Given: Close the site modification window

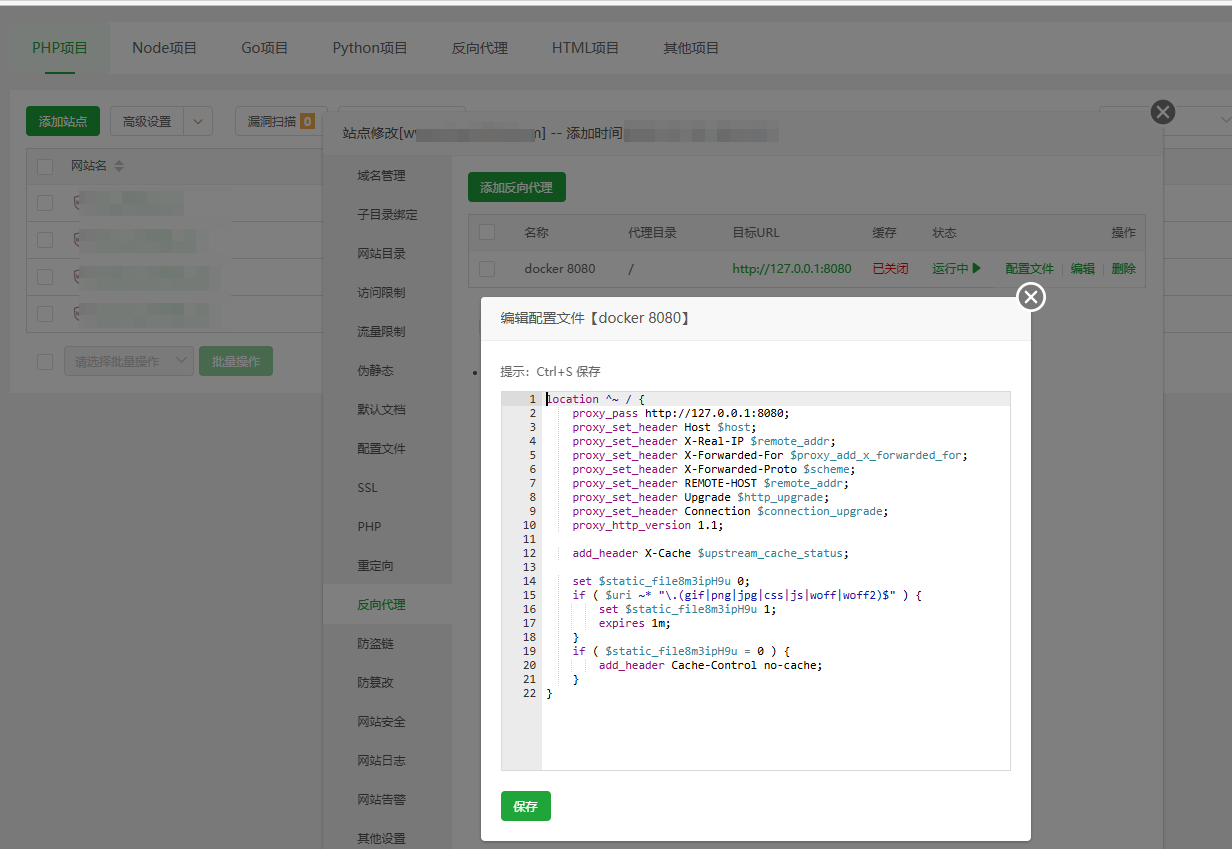Looking at the screenshot, I should point(1162,112).
